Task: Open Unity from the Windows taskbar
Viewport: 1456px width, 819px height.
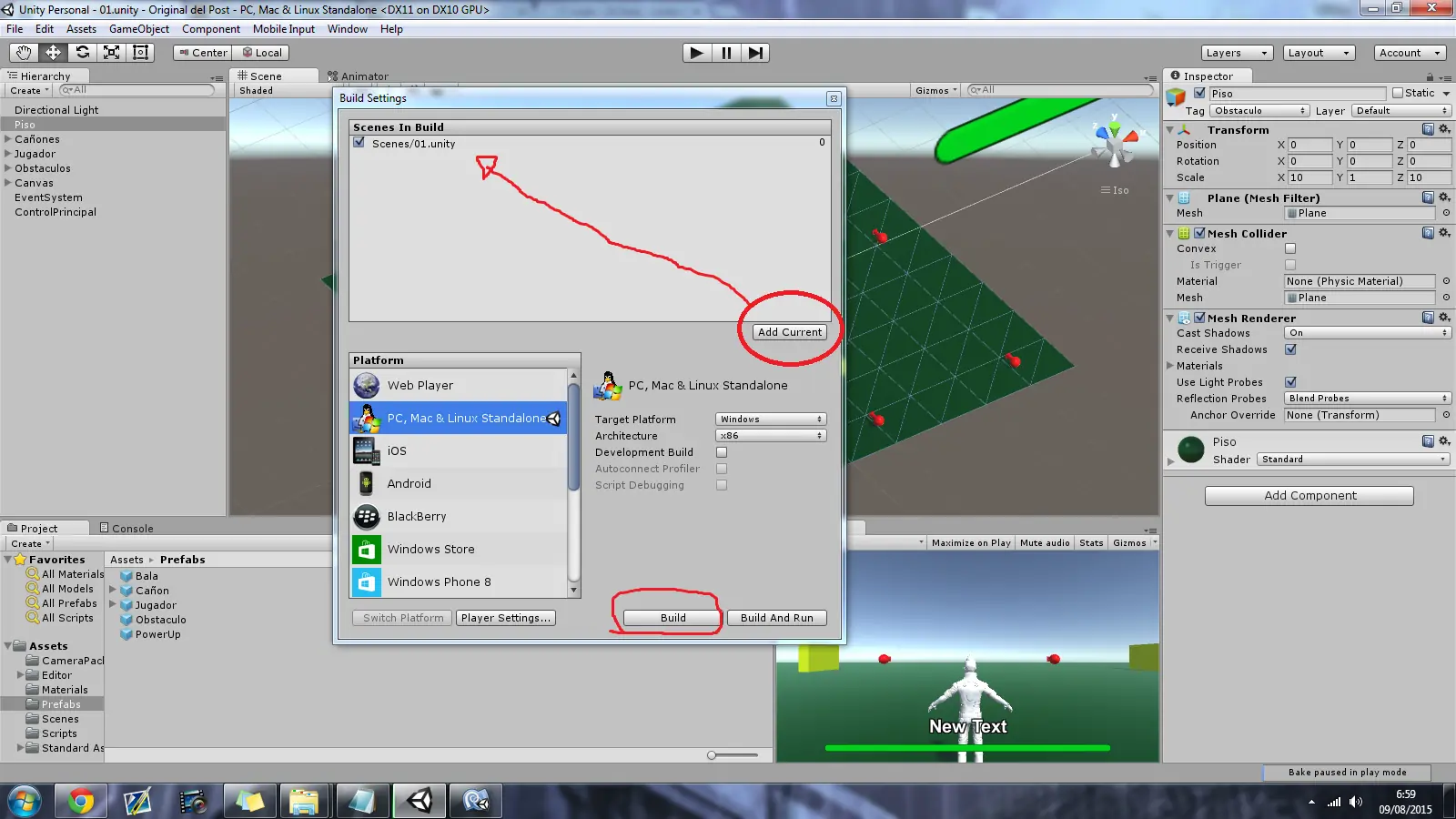Action: point(420,801)
